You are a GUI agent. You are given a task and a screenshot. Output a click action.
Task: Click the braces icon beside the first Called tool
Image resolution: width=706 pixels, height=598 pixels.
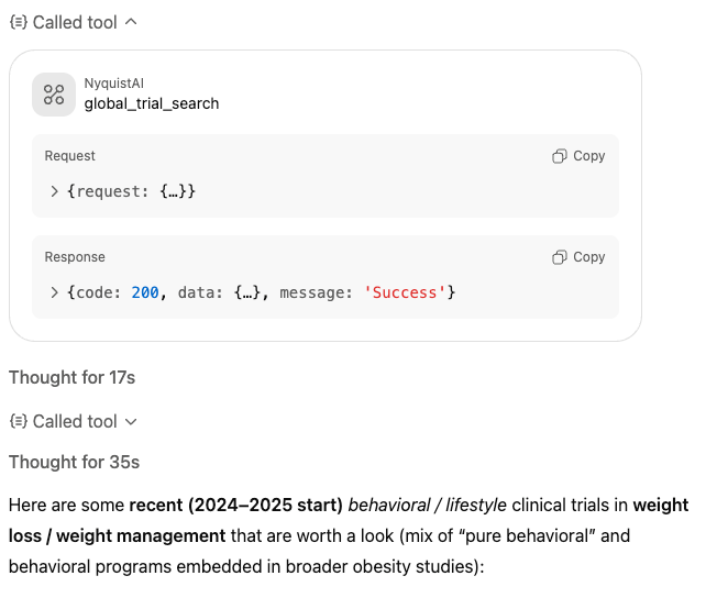[x=18, y=22]
